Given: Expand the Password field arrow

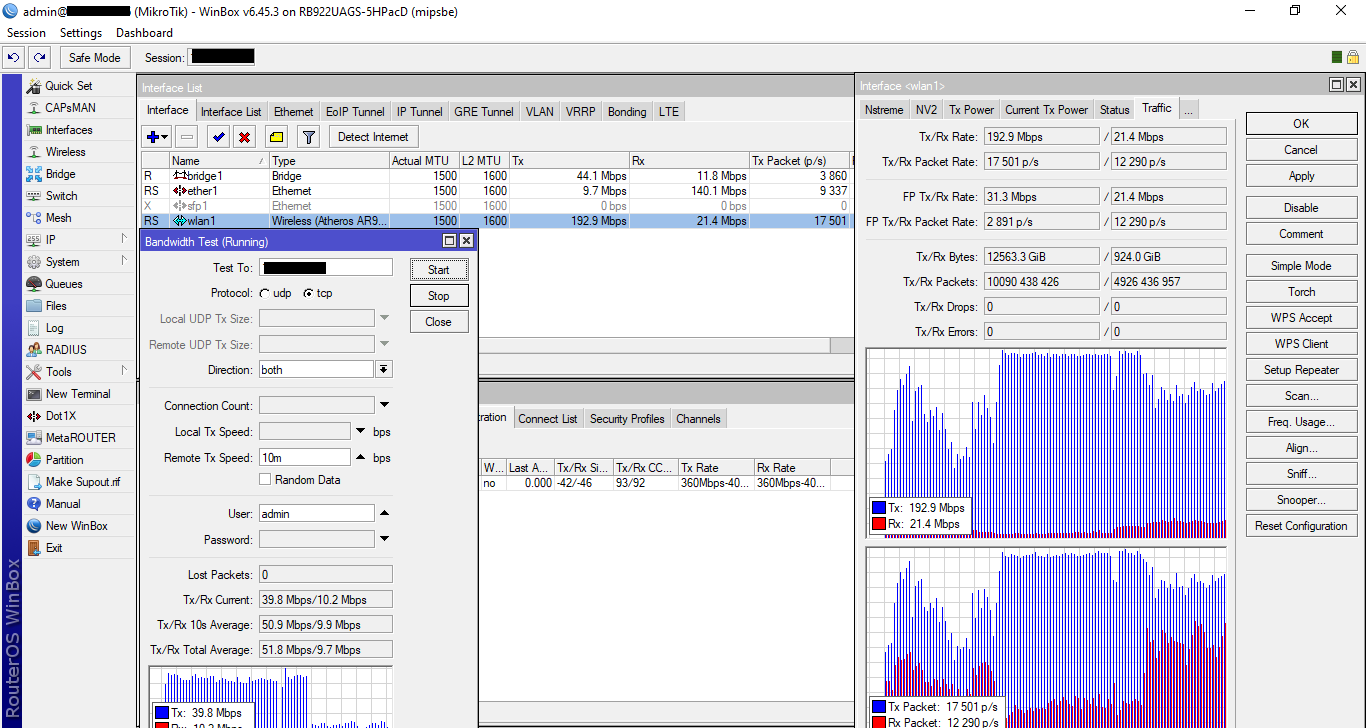Looking at the screenshot, I should 383,540.
